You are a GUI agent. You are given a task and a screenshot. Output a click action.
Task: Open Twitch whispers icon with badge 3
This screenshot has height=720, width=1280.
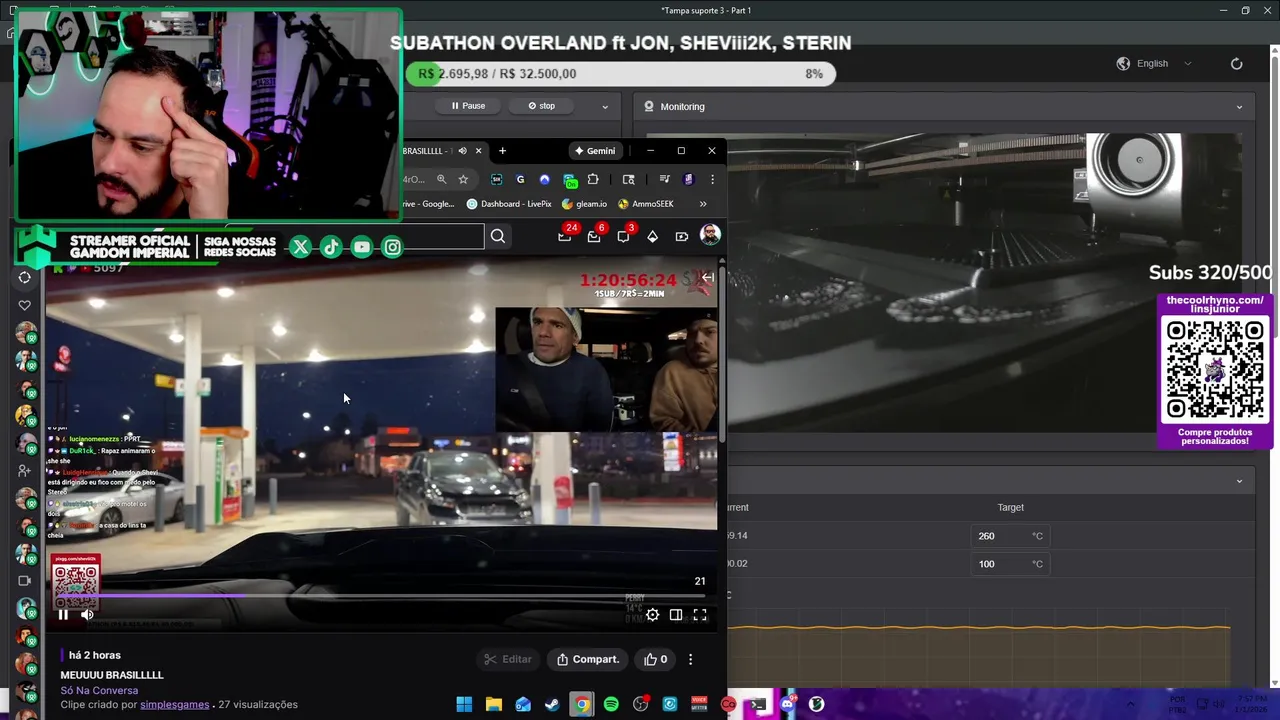pyautogui.click(x=623, y=236)
